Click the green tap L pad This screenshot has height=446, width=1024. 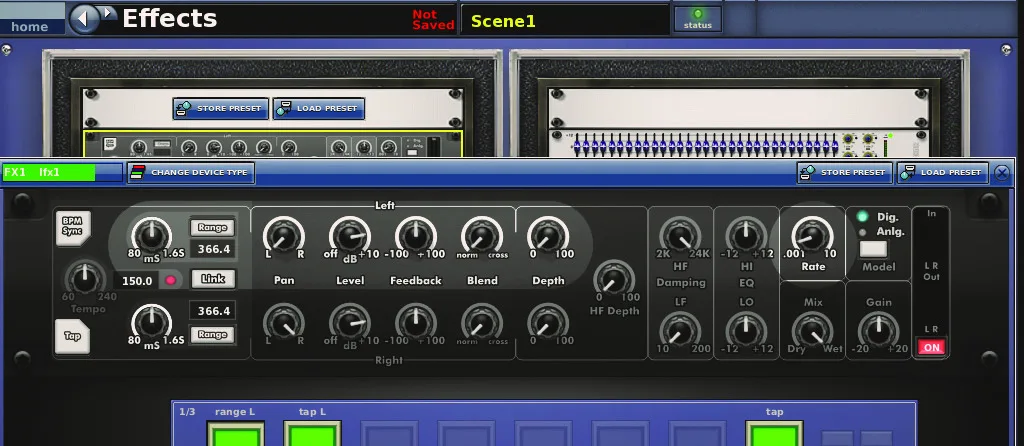[312, 434]
